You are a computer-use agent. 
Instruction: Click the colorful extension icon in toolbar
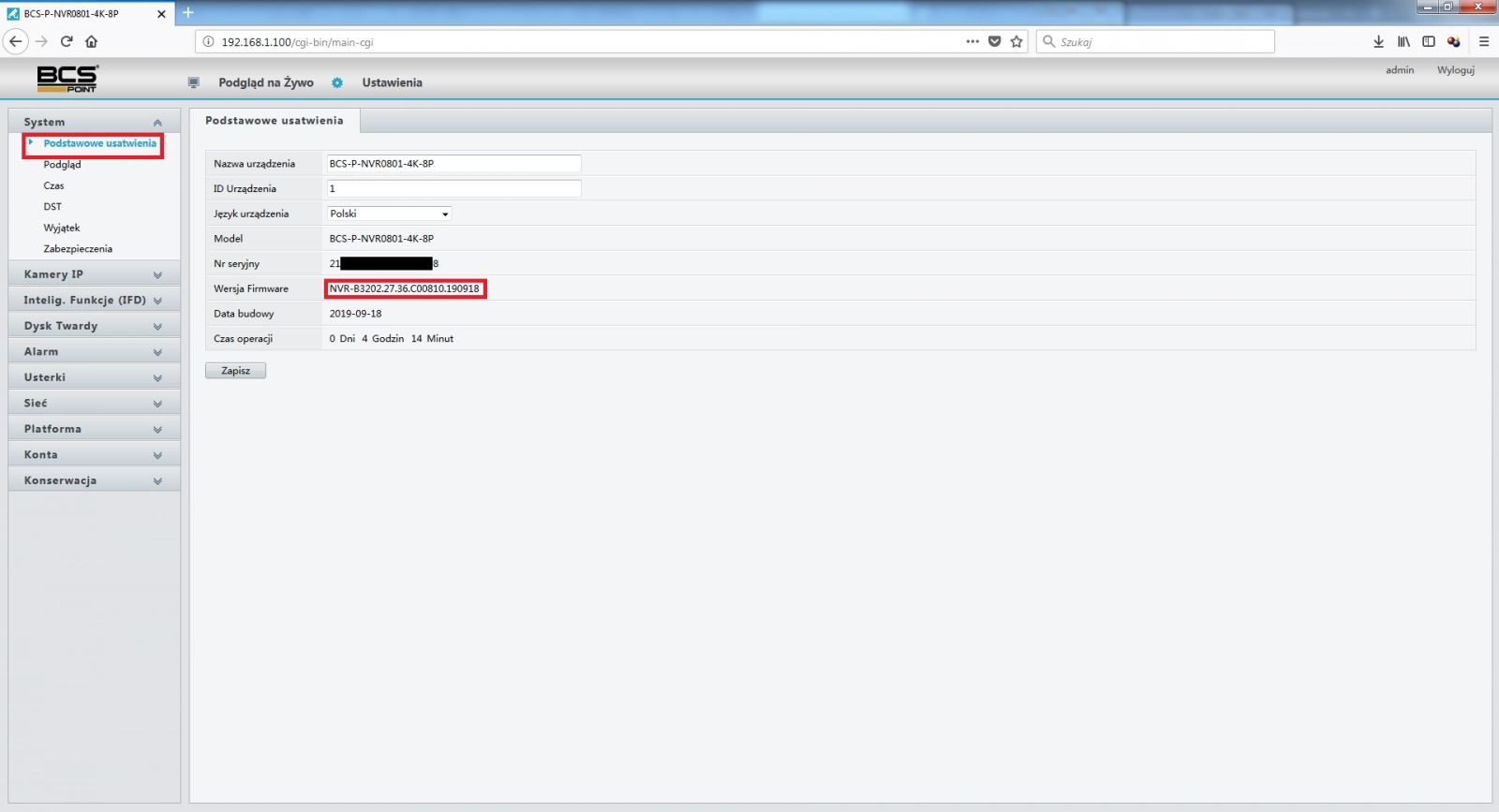pos(1454,41)
